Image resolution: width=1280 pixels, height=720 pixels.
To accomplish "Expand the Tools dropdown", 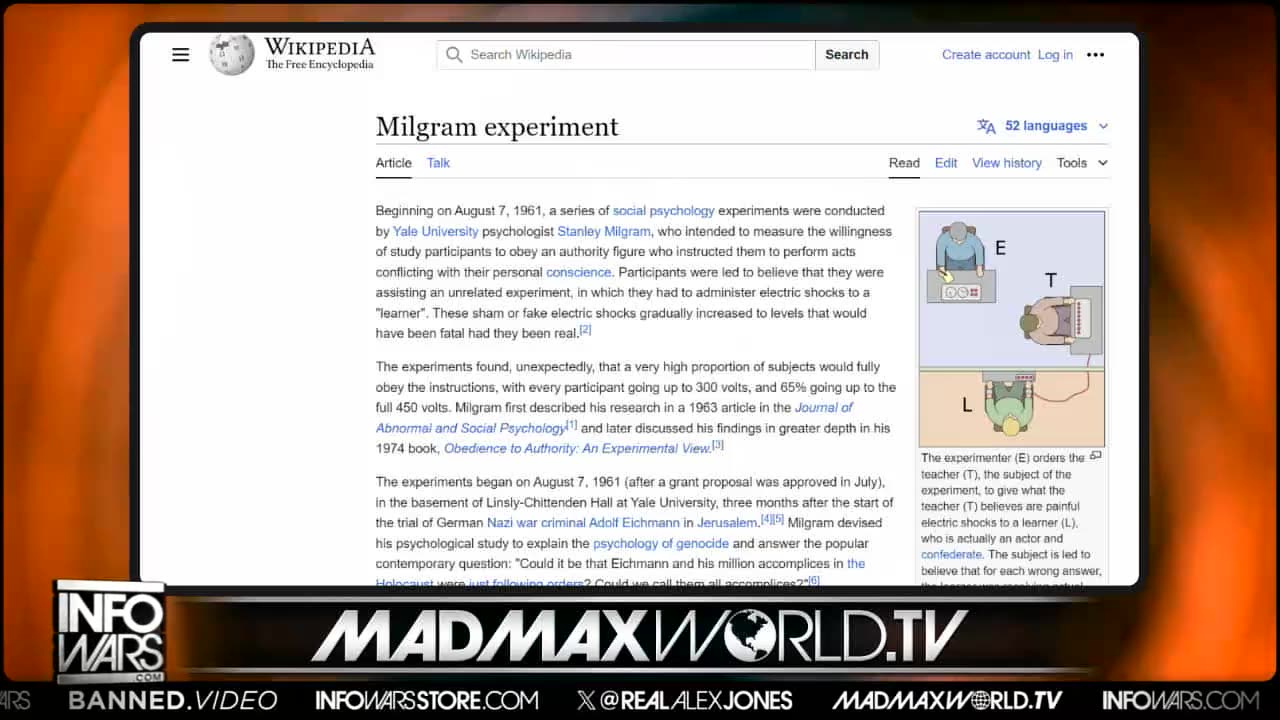I will pyautogui.click(x=1083, y=163).
